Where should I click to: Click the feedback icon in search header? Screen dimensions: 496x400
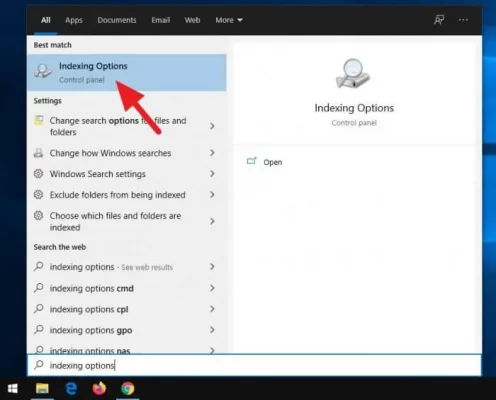coord(439,20)
